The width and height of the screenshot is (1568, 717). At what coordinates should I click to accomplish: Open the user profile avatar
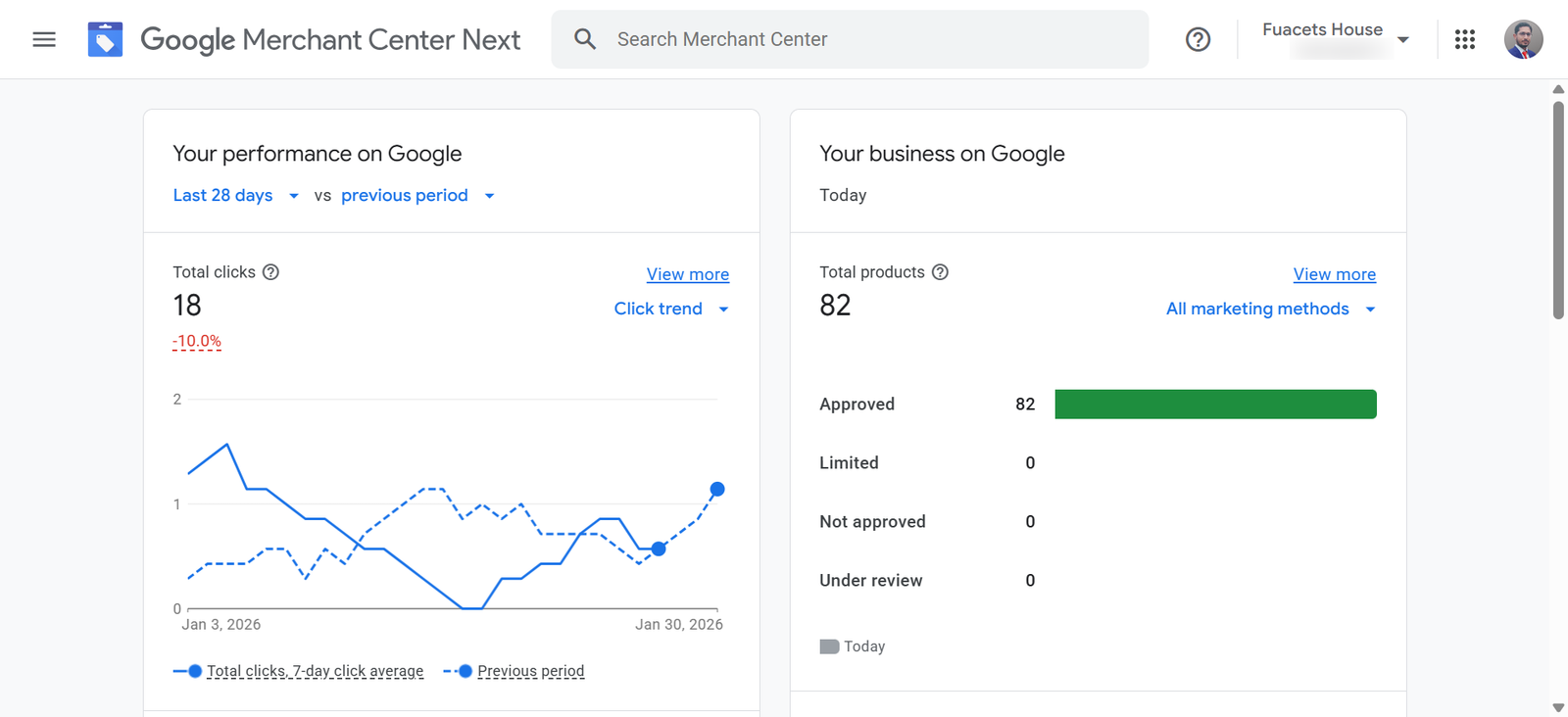click(x=1523, y=39)
